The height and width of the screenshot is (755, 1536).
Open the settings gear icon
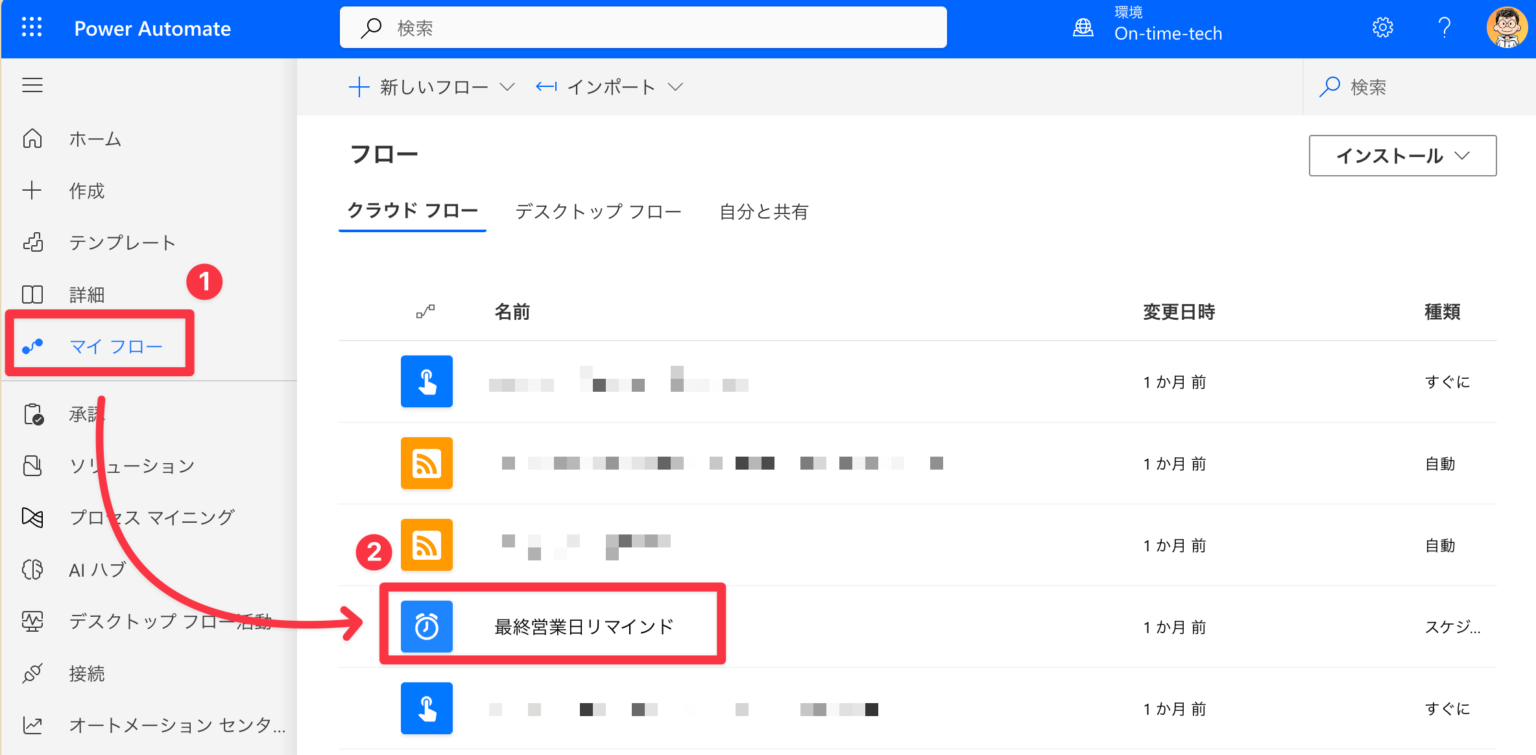click(1383, 28)
